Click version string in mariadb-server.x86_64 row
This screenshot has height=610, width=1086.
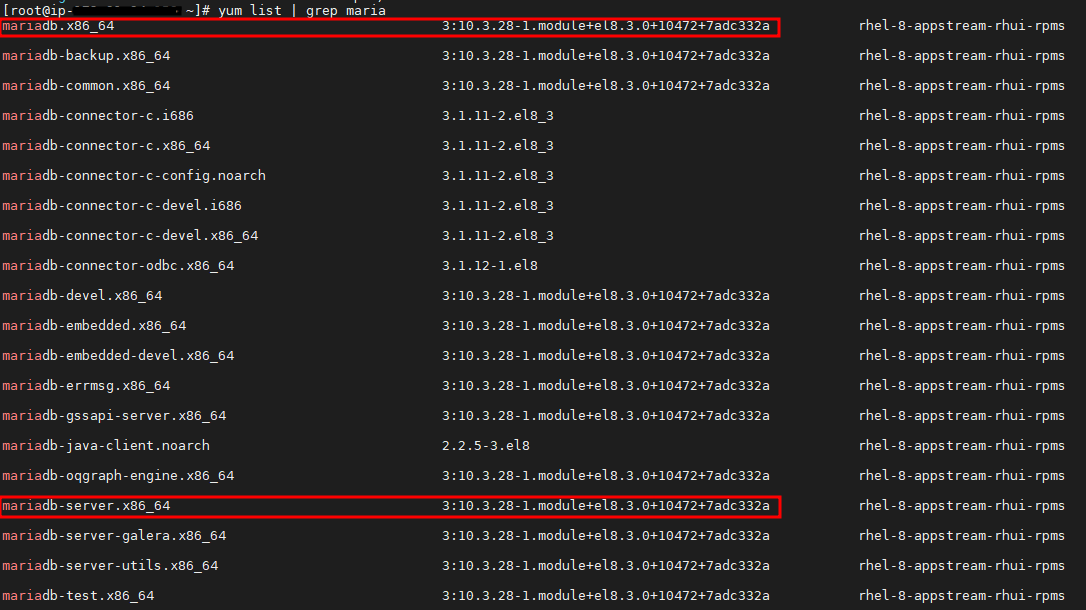(x=606, y=506)
